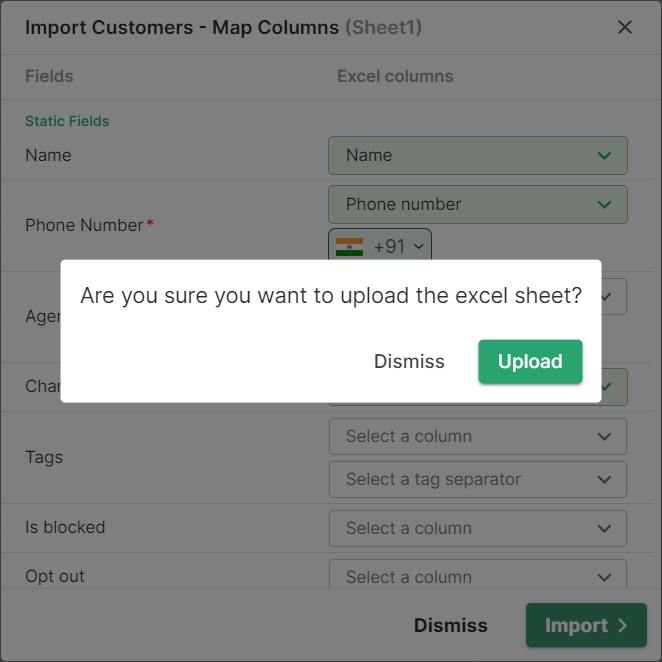662x662 pixels.
Task: Dismiss the upload confirmation prompt
Action: [409, 362]
